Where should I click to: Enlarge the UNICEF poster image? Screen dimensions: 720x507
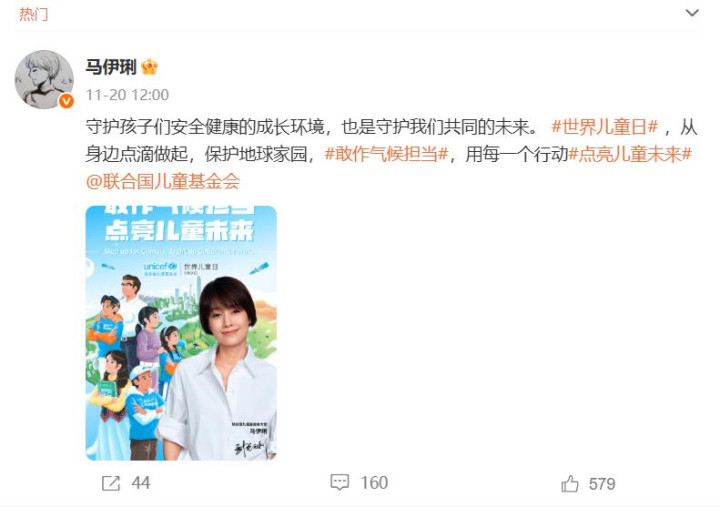pos(181,333)
